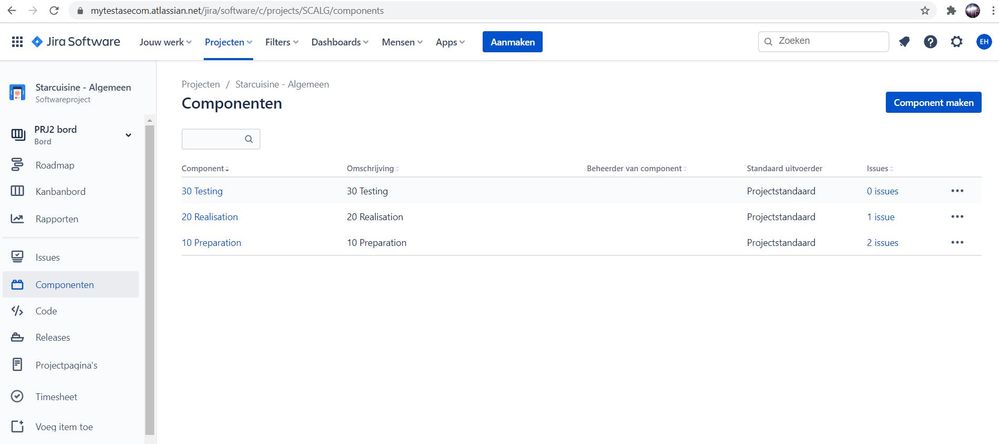This screenshot has width=999, height=444.
Task: Open the 30 Testing component link
Action: pyautogui.click(x=202, y=191)
